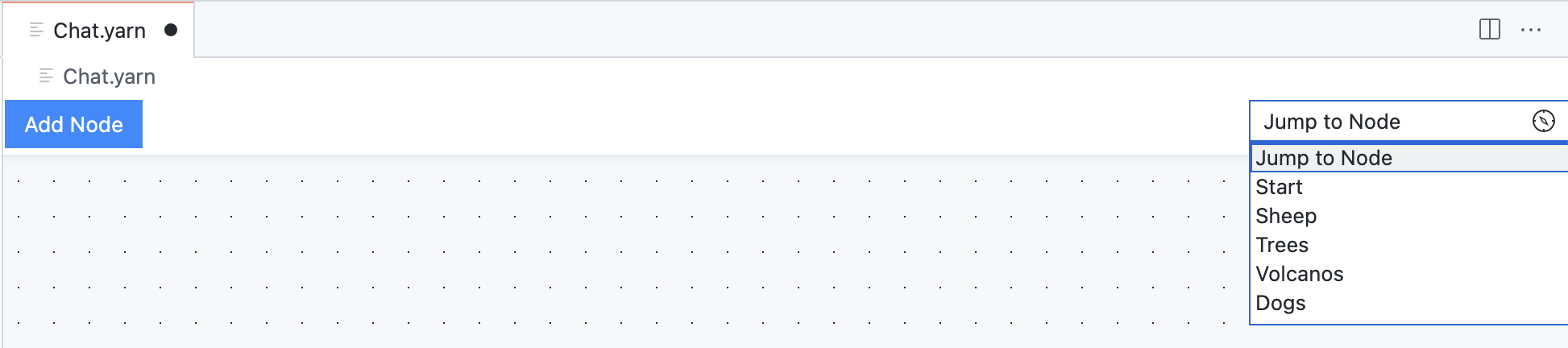Click the compass icon in Jump to Node
The height and width of the screenshot is (348, 1568).
click(1543, 122)
